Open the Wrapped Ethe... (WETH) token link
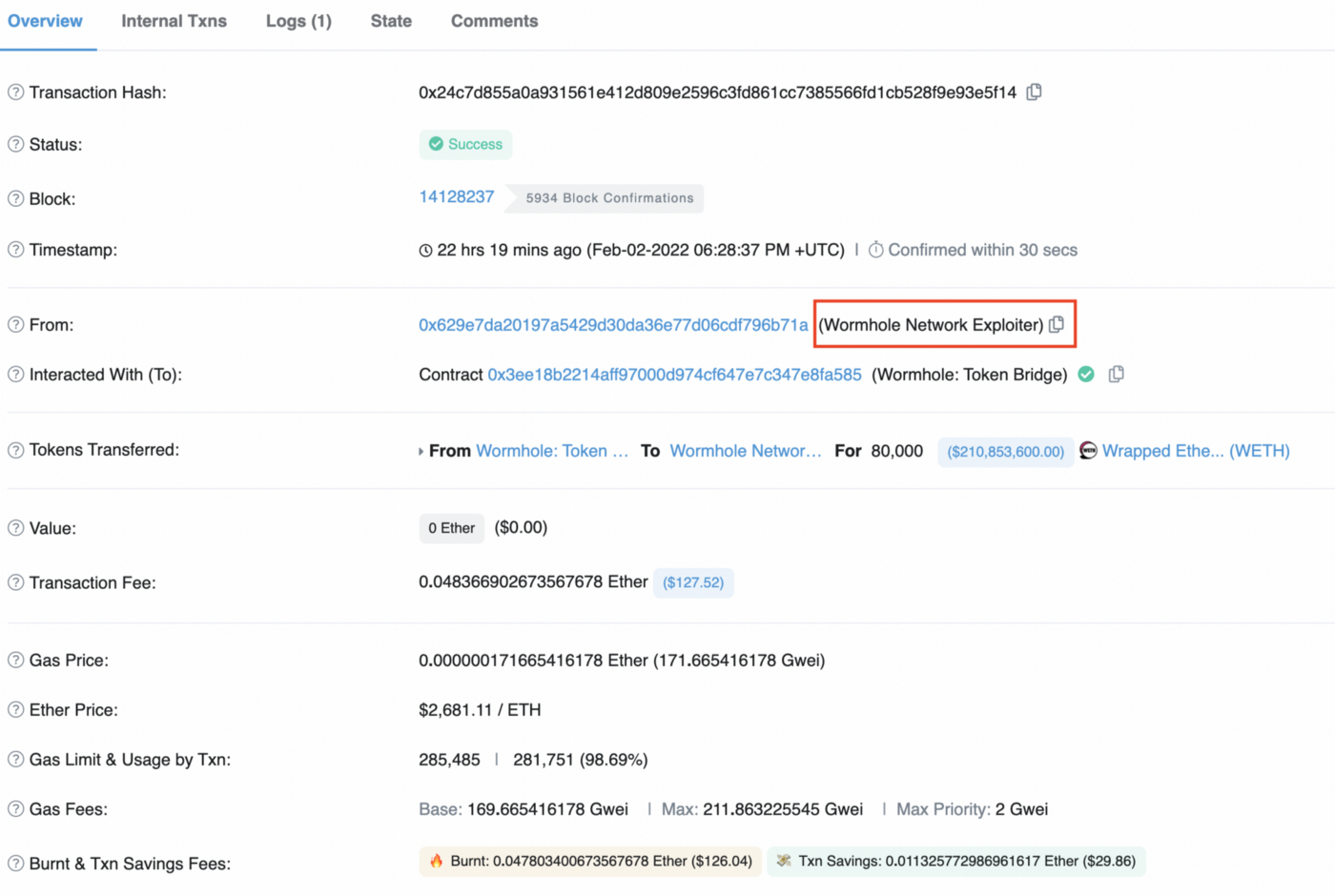1335x896 pixels. pyautogui.click(x=1196, y=451)
